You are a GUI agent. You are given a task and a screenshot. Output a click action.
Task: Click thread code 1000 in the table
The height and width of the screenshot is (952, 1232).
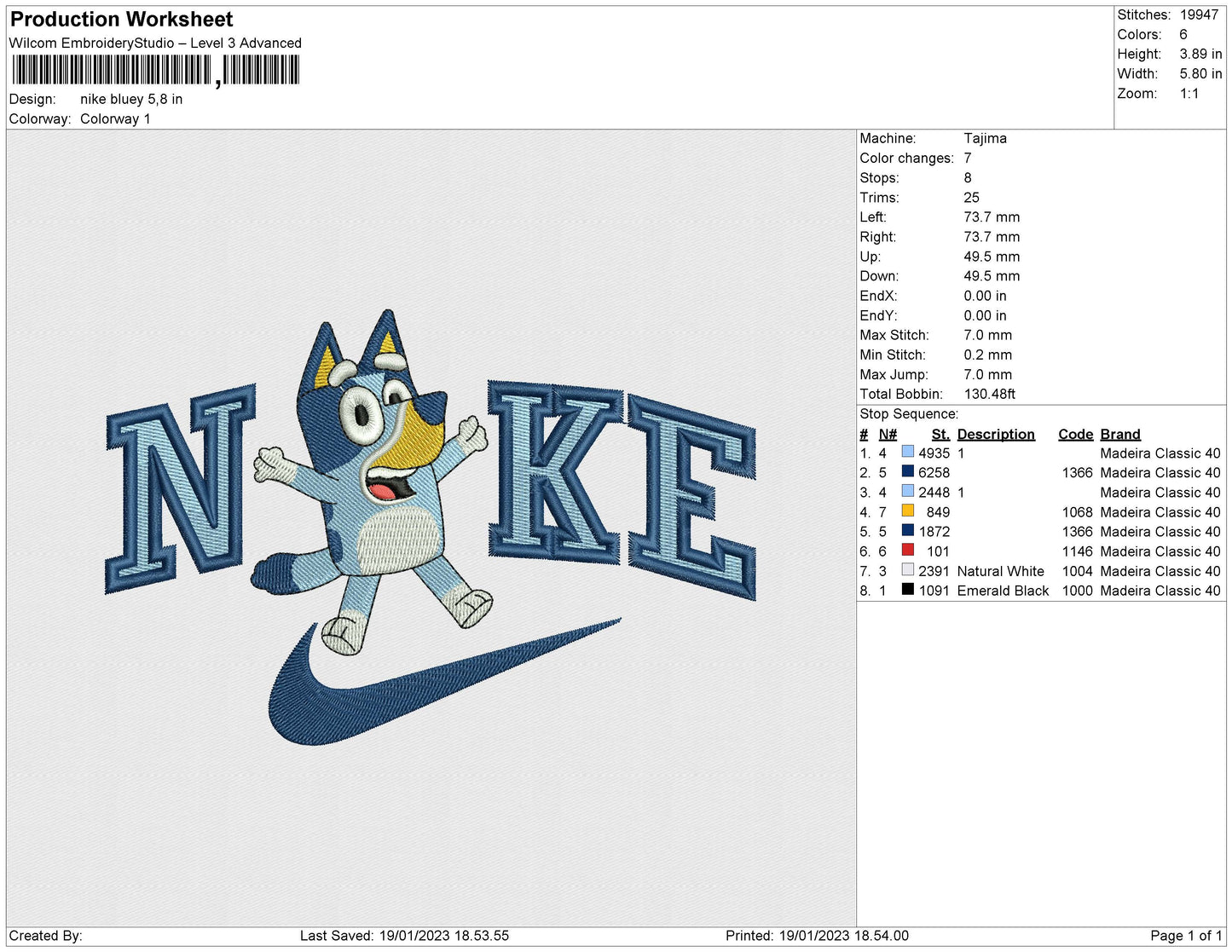click(1077, 591)
